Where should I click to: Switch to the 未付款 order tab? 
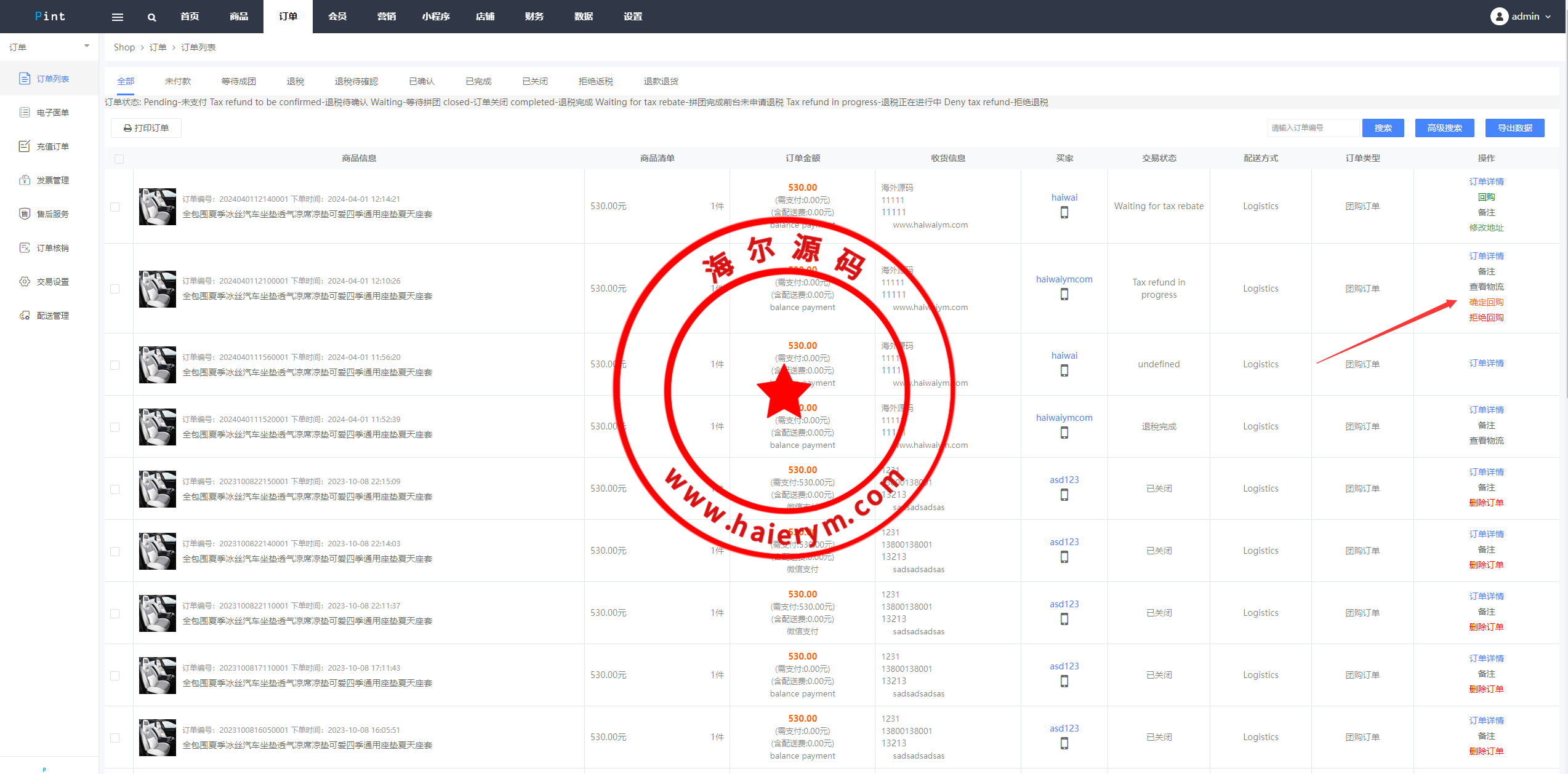[x=177, y=81]
